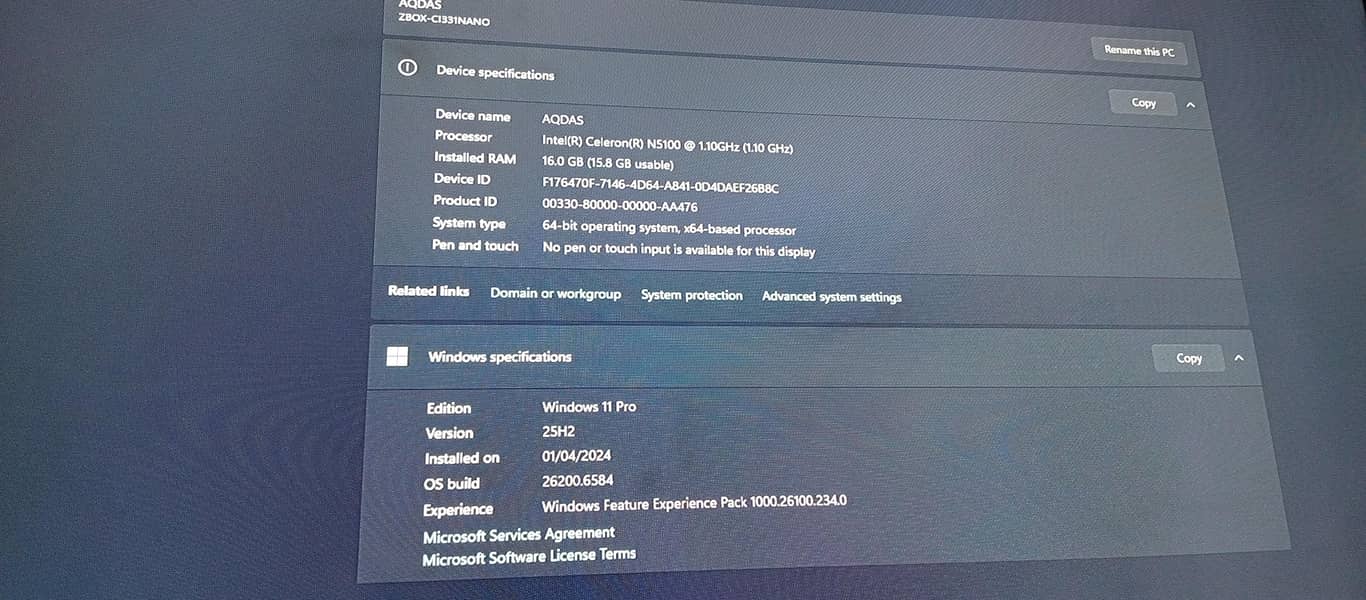Collapse the Windows specifications section
The height and width of the screenshot is (600, 1366).
coord(1239,358)
